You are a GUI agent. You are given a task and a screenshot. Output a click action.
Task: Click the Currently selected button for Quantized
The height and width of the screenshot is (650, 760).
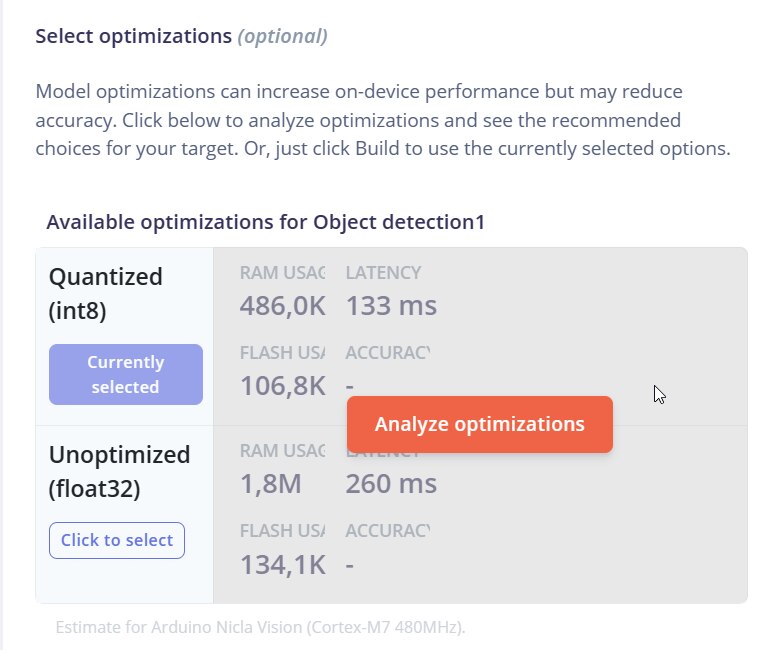tap(125, 374)
